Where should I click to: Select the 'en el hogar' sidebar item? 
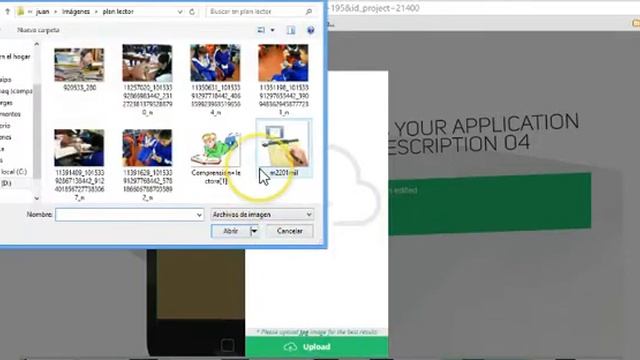(16, 57)
